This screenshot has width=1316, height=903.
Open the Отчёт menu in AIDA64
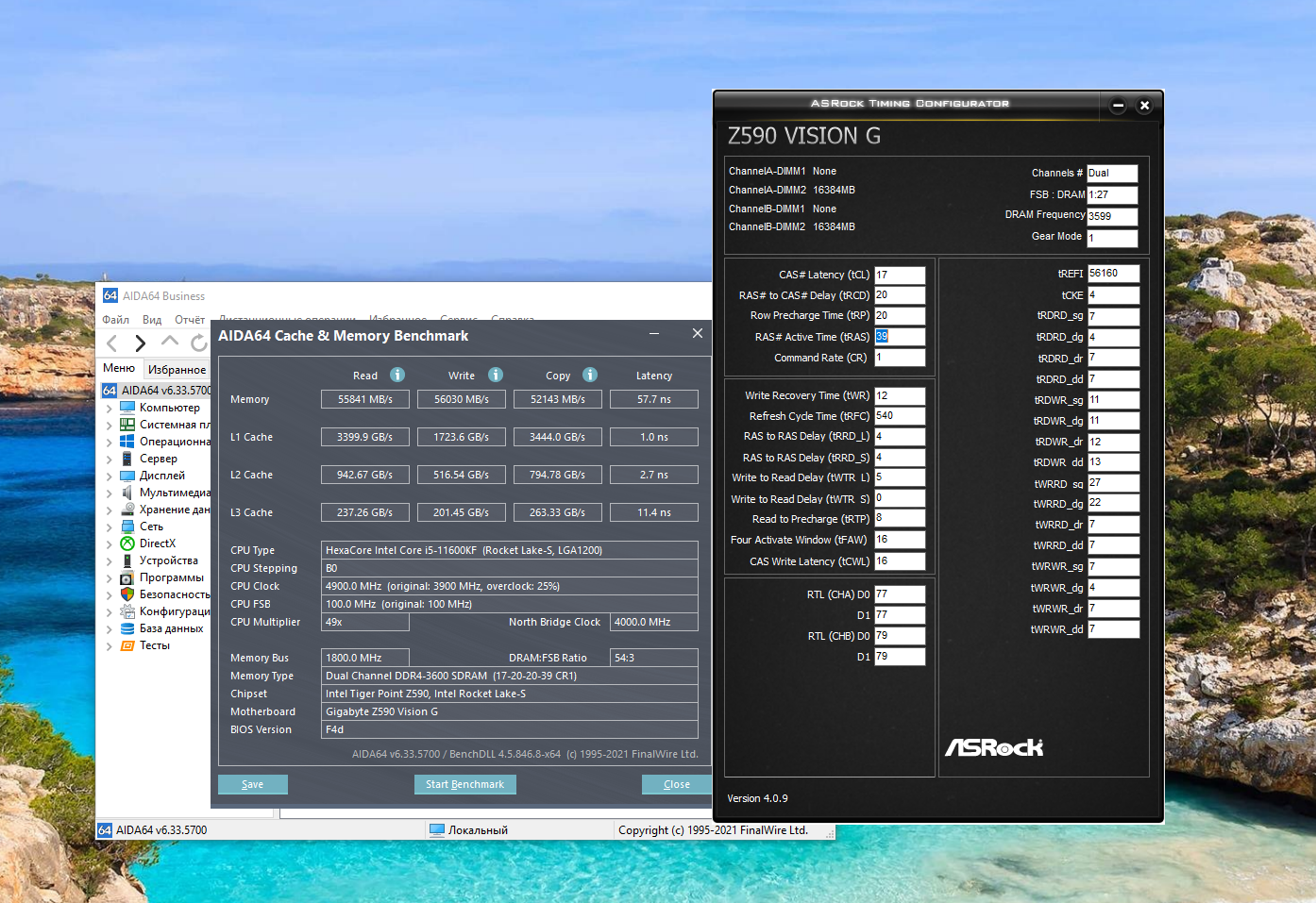click(190, 320)
